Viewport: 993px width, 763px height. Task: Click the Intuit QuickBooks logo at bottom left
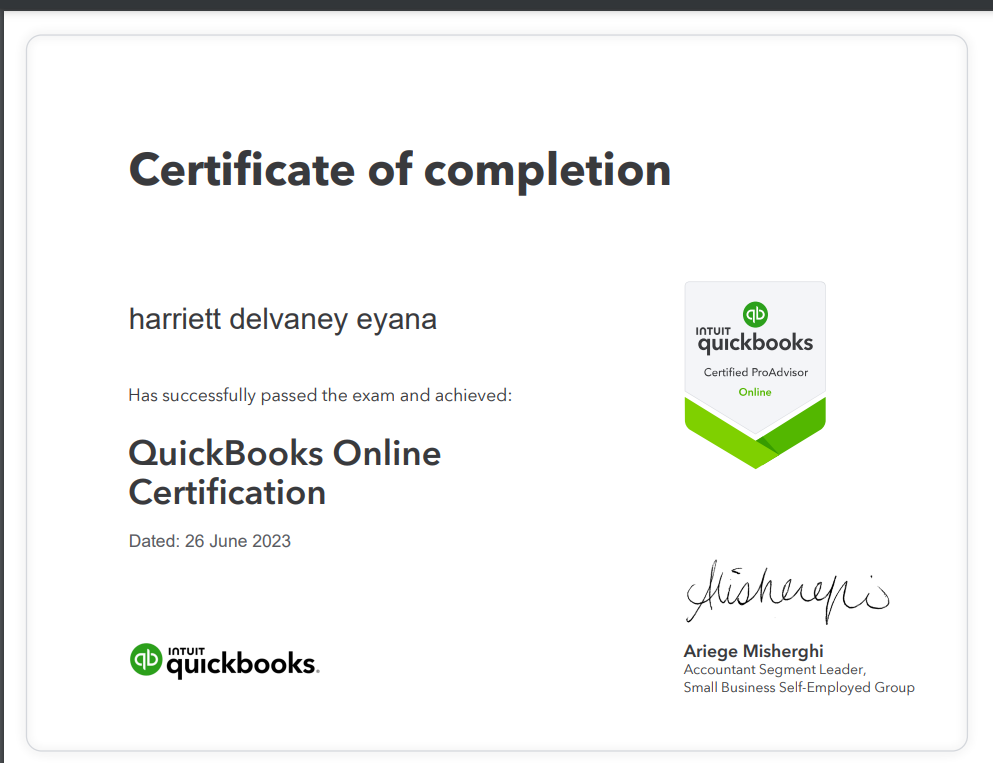pos(224,661)
